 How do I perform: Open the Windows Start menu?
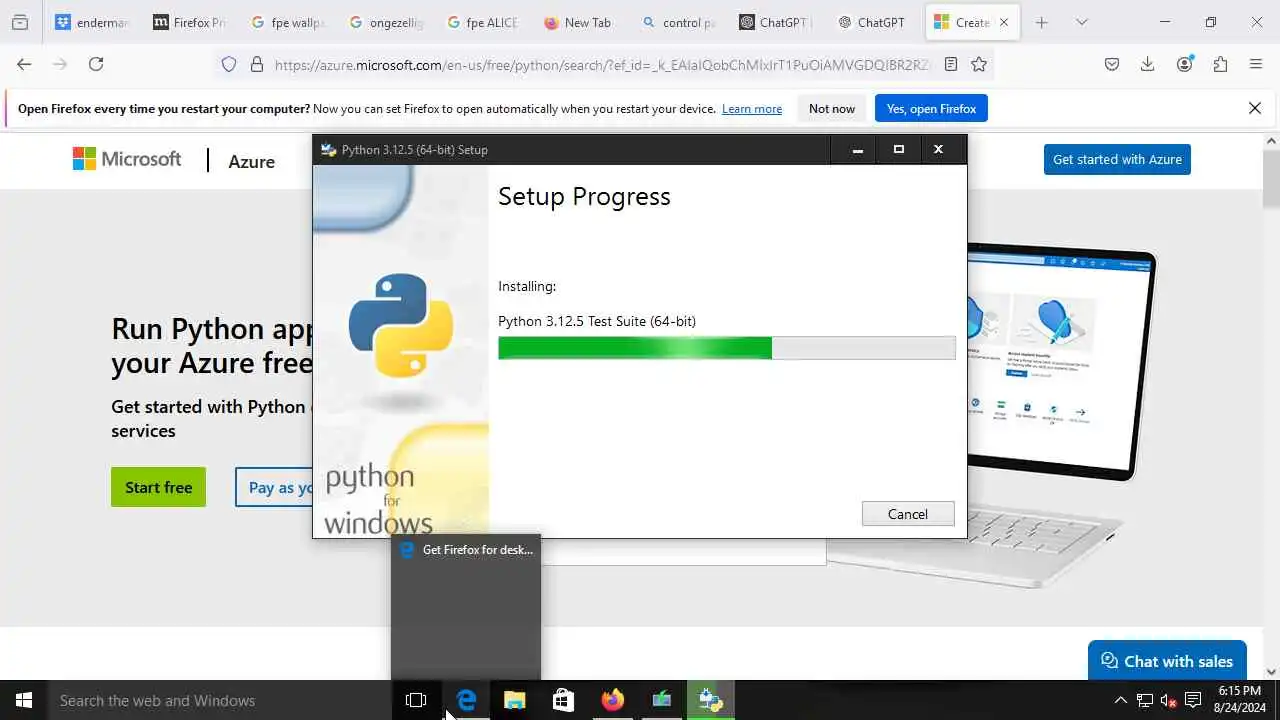click(x=24, y=700)
